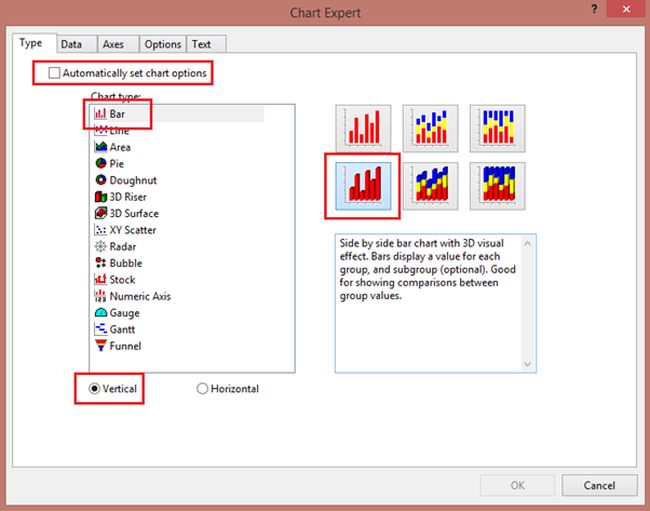The width and height of the screenshot is (650, 511).
Task: Click the '3D Surface' list label
Action: coord(134,213)
